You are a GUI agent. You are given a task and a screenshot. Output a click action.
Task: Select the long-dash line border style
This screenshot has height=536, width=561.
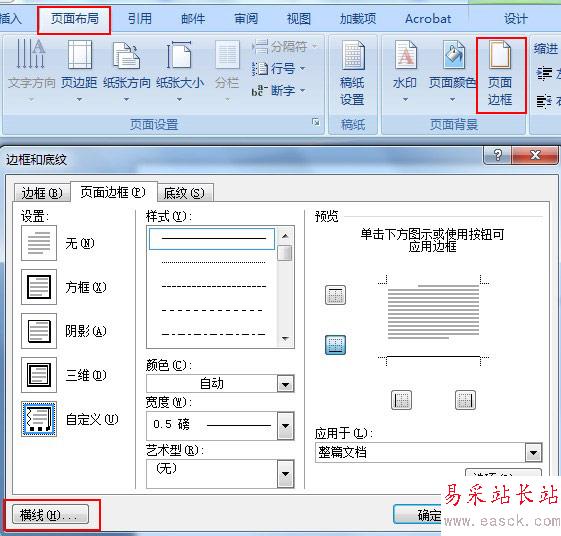[213, 310]
